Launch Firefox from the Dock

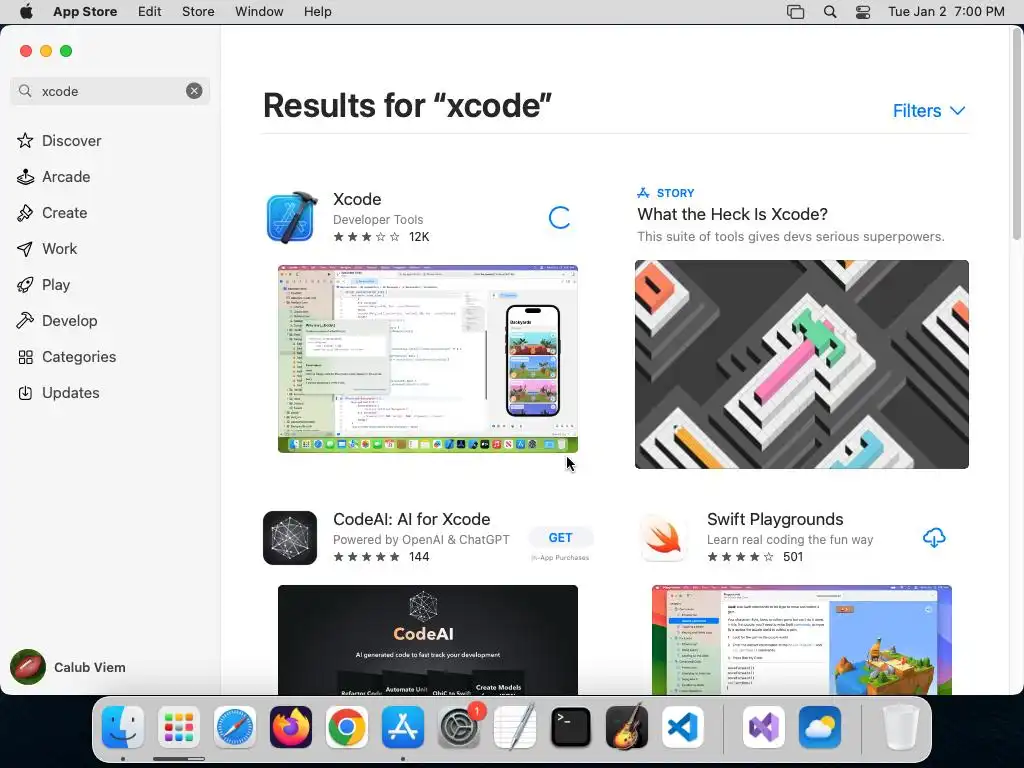291,727
